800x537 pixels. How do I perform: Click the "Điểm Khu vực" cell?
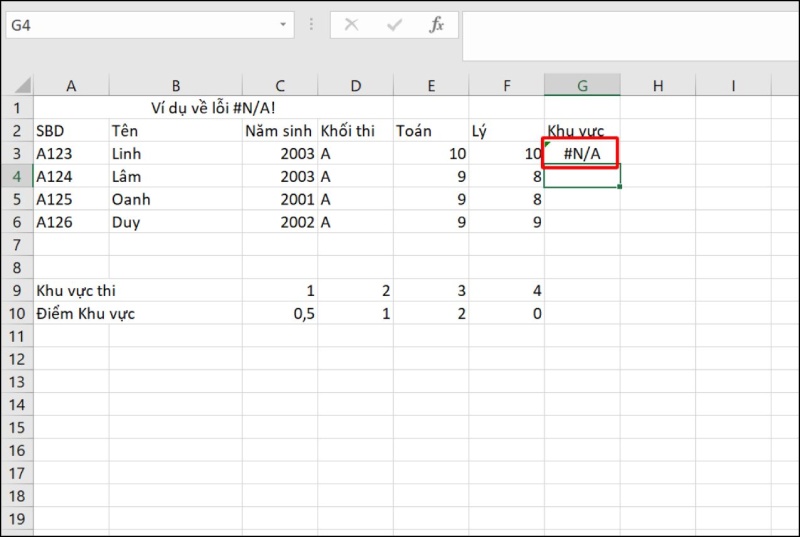pos(85,314)
